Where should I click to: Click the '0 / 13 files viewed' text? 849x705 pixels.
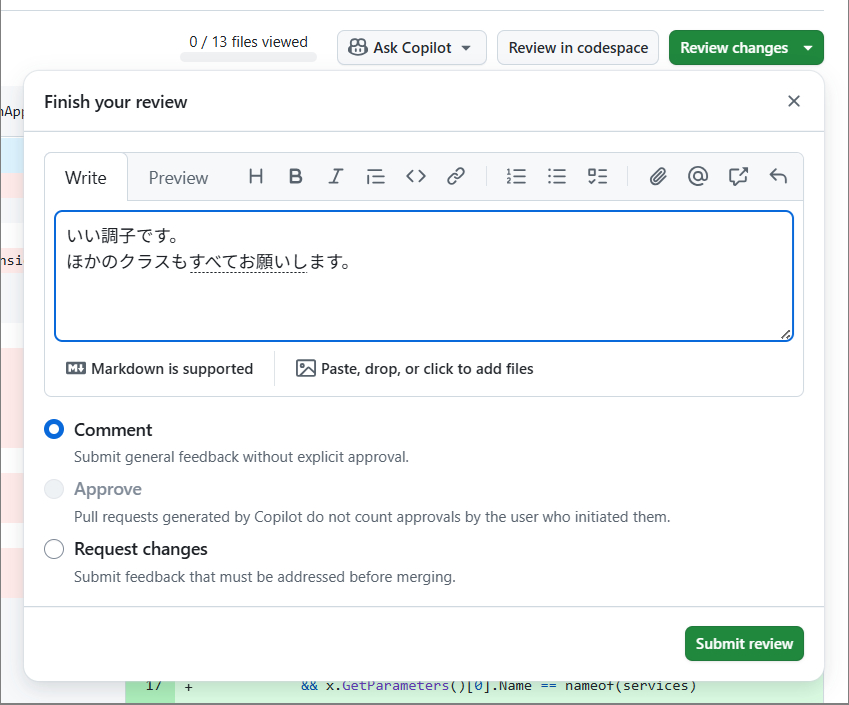click(x=249, y=42)
